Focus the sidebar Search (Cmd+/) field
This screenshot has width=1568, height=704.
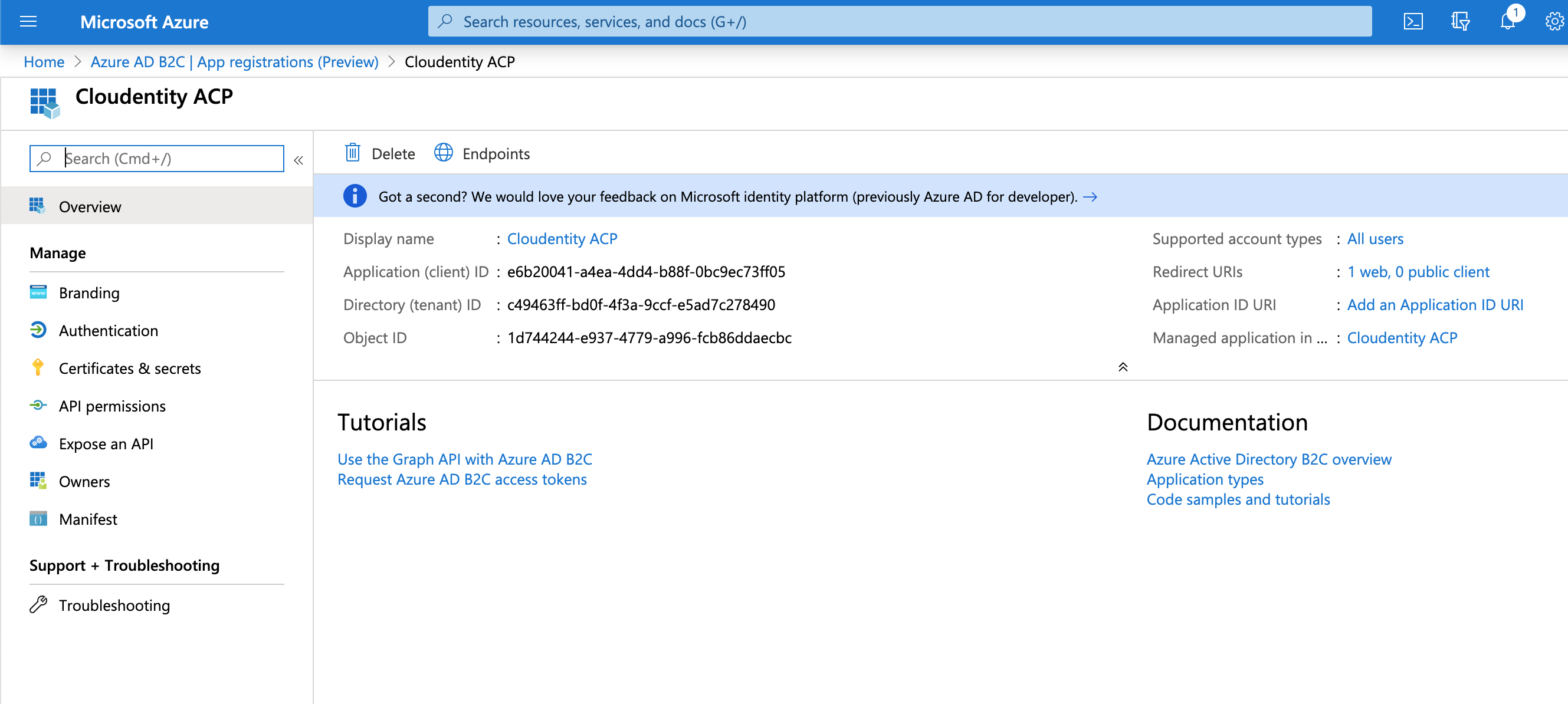click(x=157, y=158)
